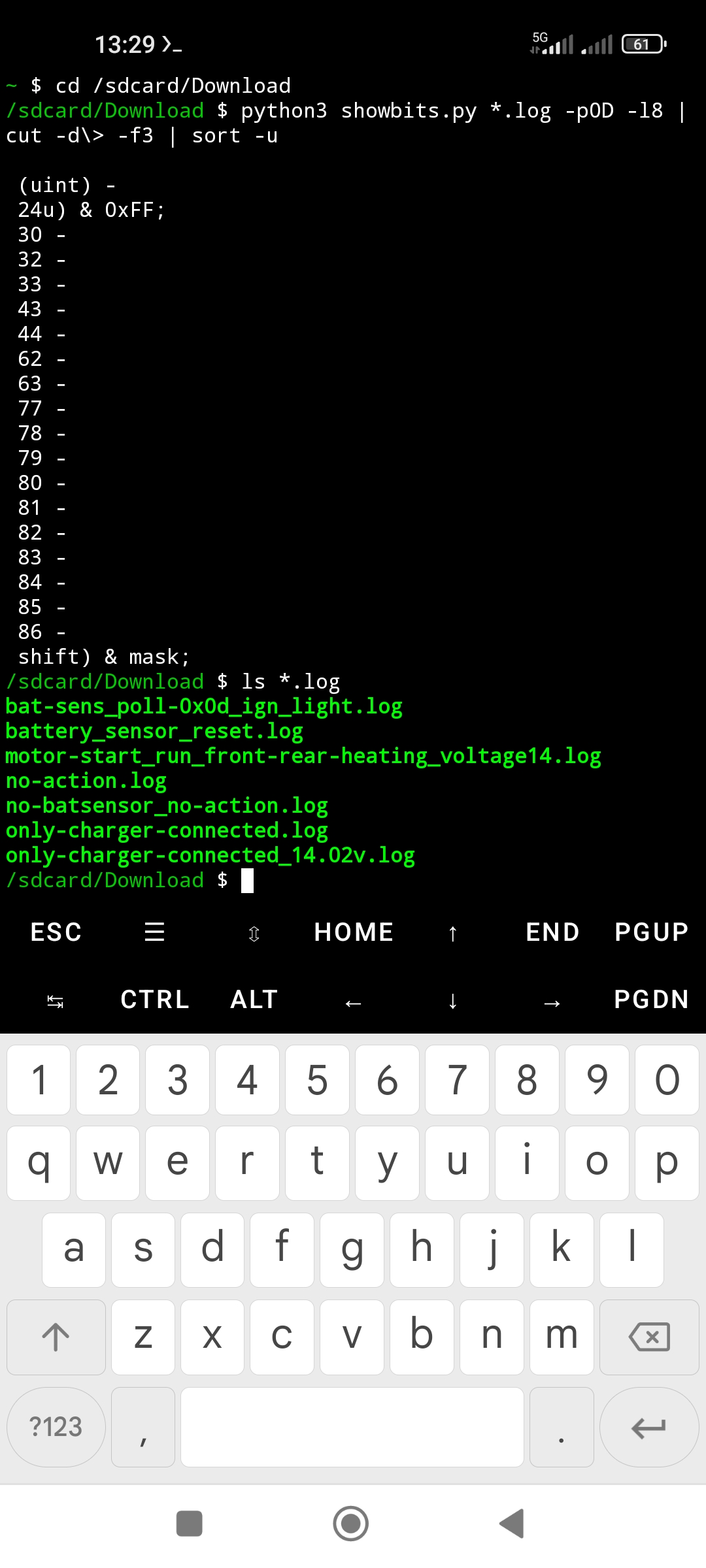The height and width of the screenshot is (1568, 706).
Task: Tap the END extra key
Action: click(x=552, y=932)
